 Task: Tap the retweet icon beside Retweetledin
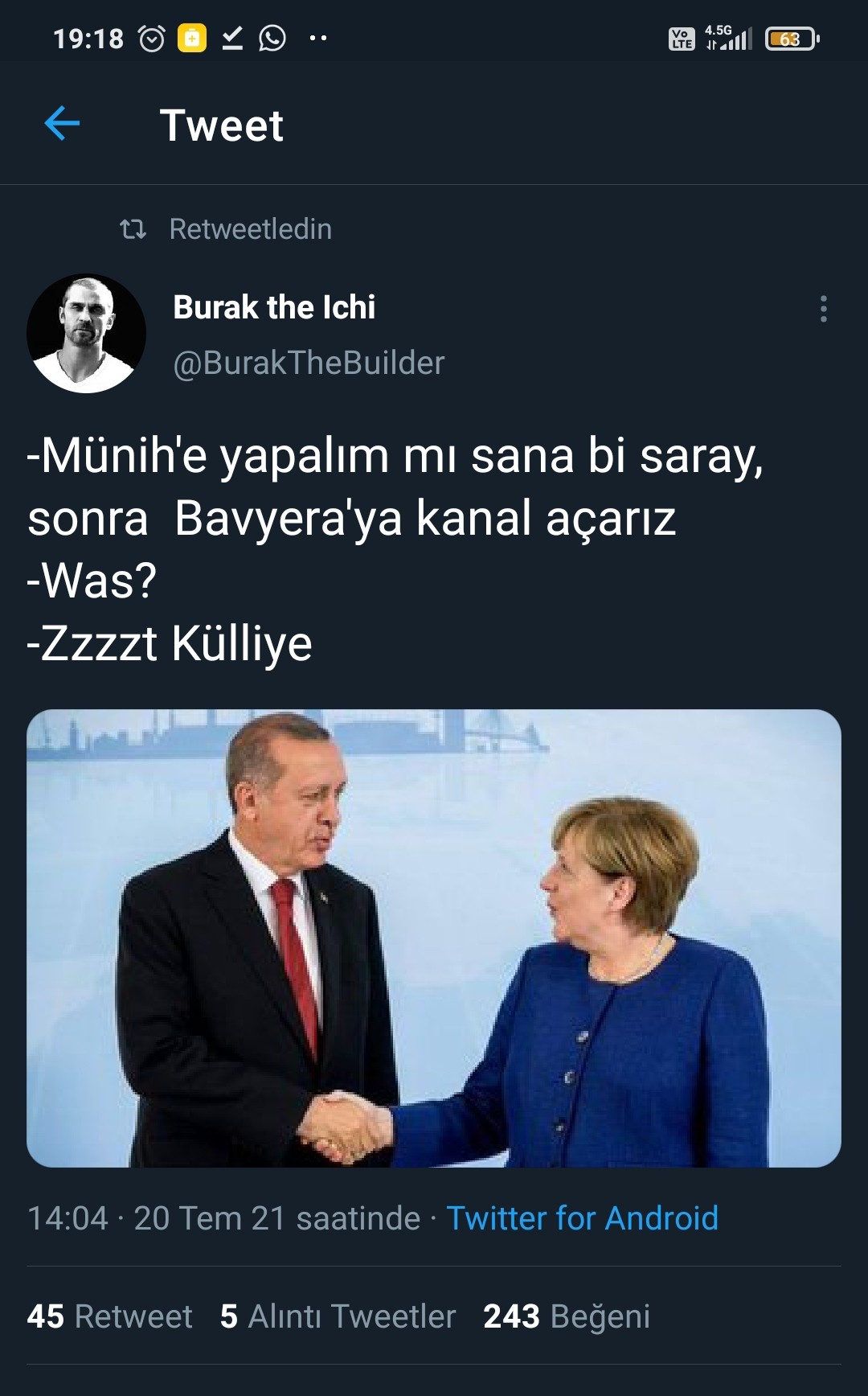point(133,230)
